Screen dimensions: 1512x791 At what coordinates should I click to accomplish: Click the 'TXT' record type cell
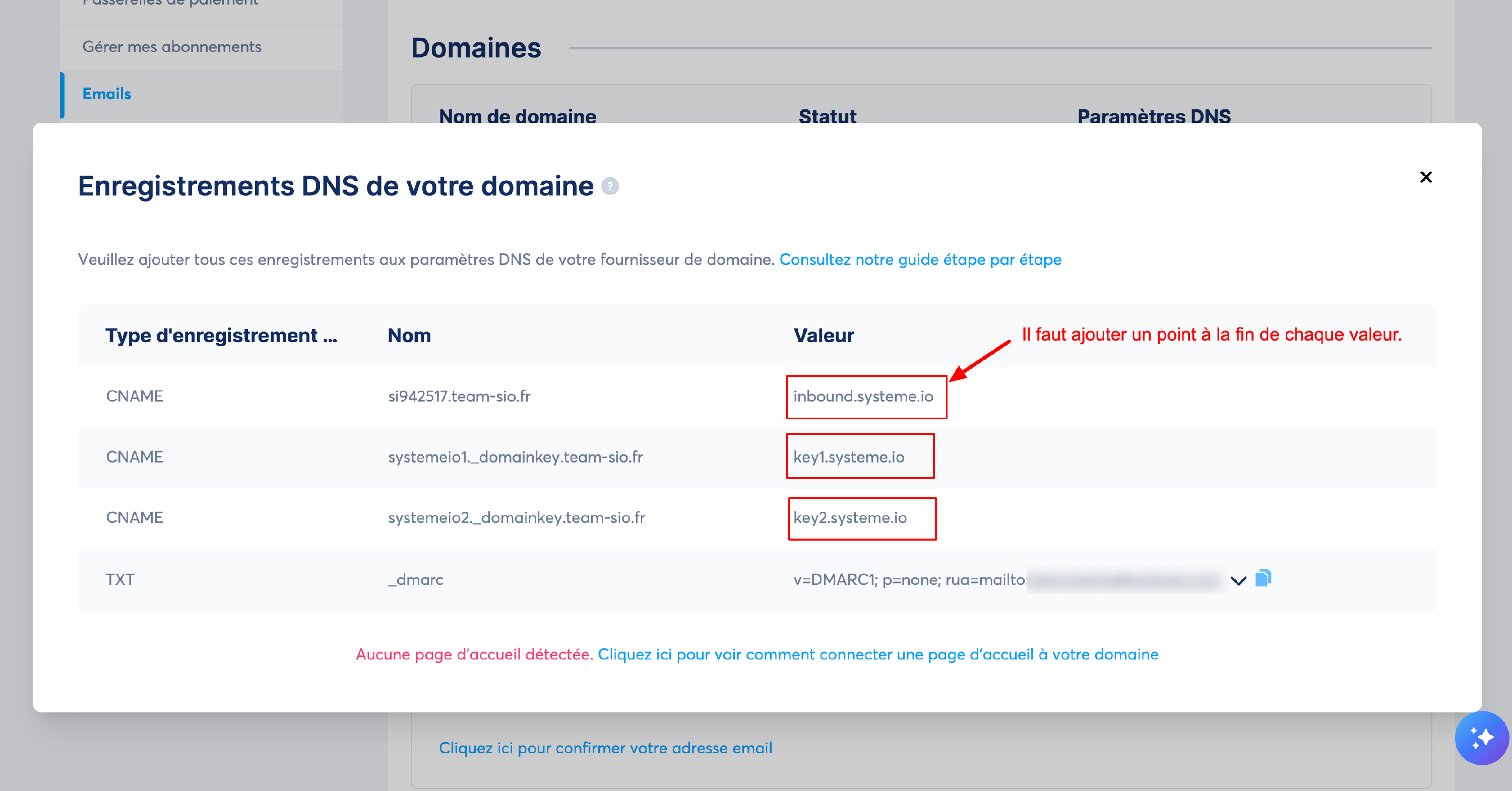120,580
